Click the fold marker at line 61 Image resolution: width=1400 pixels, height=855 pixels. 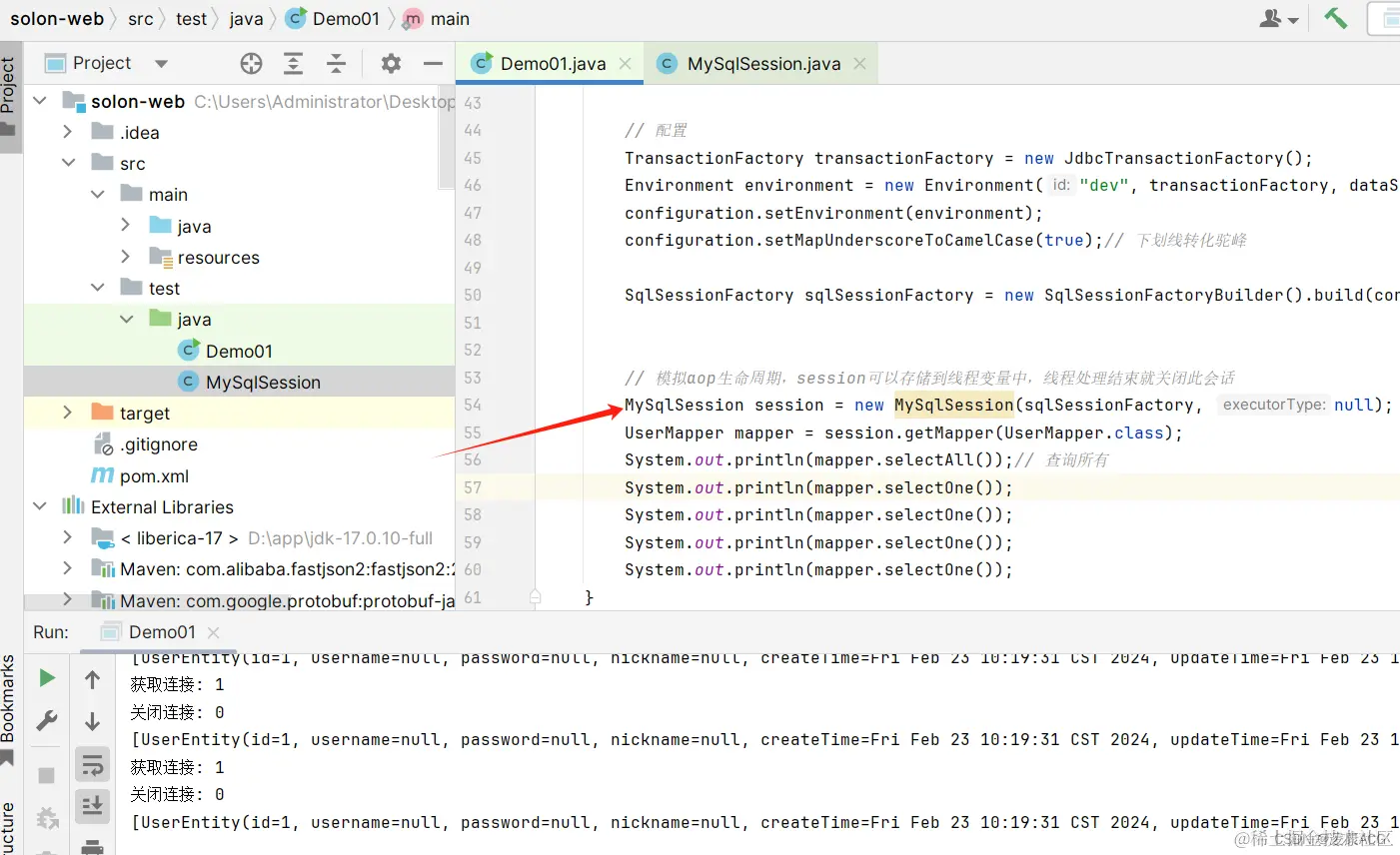click(x=535, y=597)
